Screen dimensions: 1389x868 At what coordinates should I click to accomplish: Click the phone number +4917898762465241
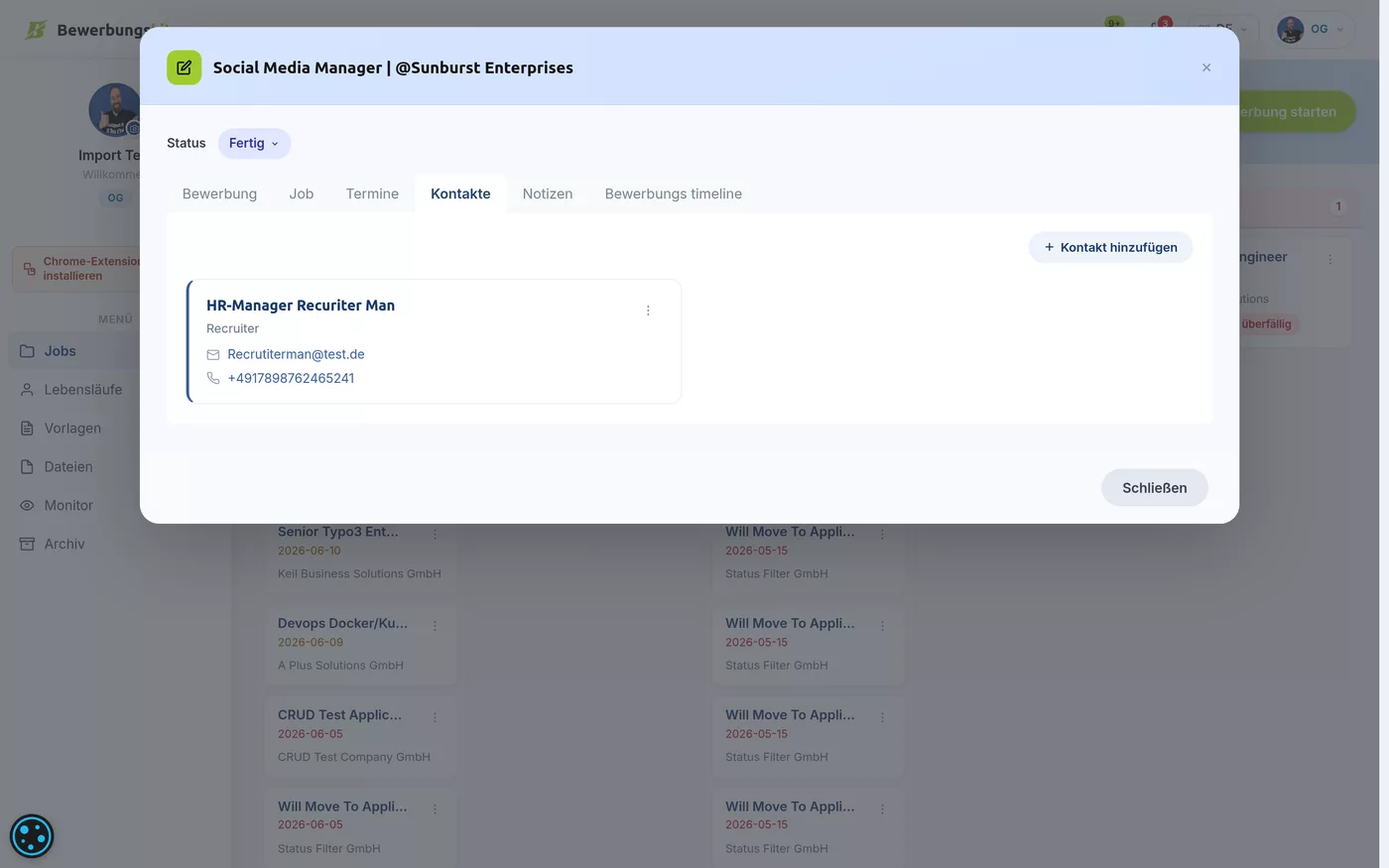291,378
